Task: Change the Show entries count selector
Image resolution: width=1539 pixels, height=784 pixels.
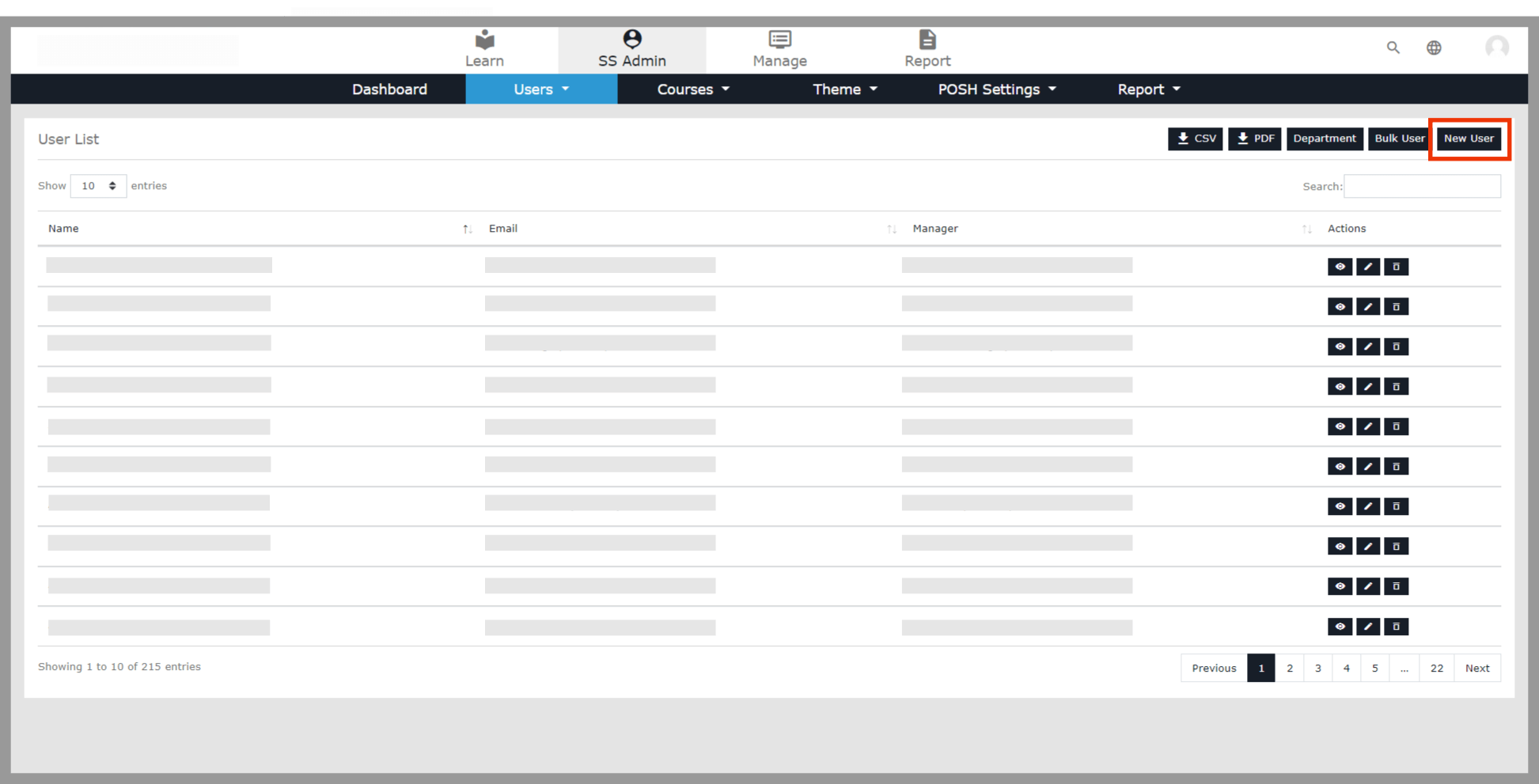Action: [x=98, y=186]
